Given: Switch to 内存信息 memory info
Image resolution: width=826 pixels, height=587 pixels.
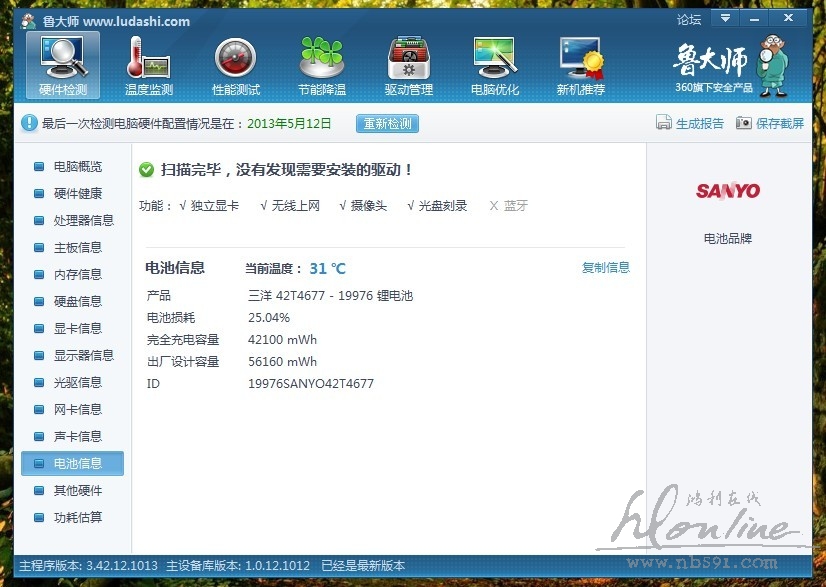Looking at the screenshot, I should pos(77,275).
